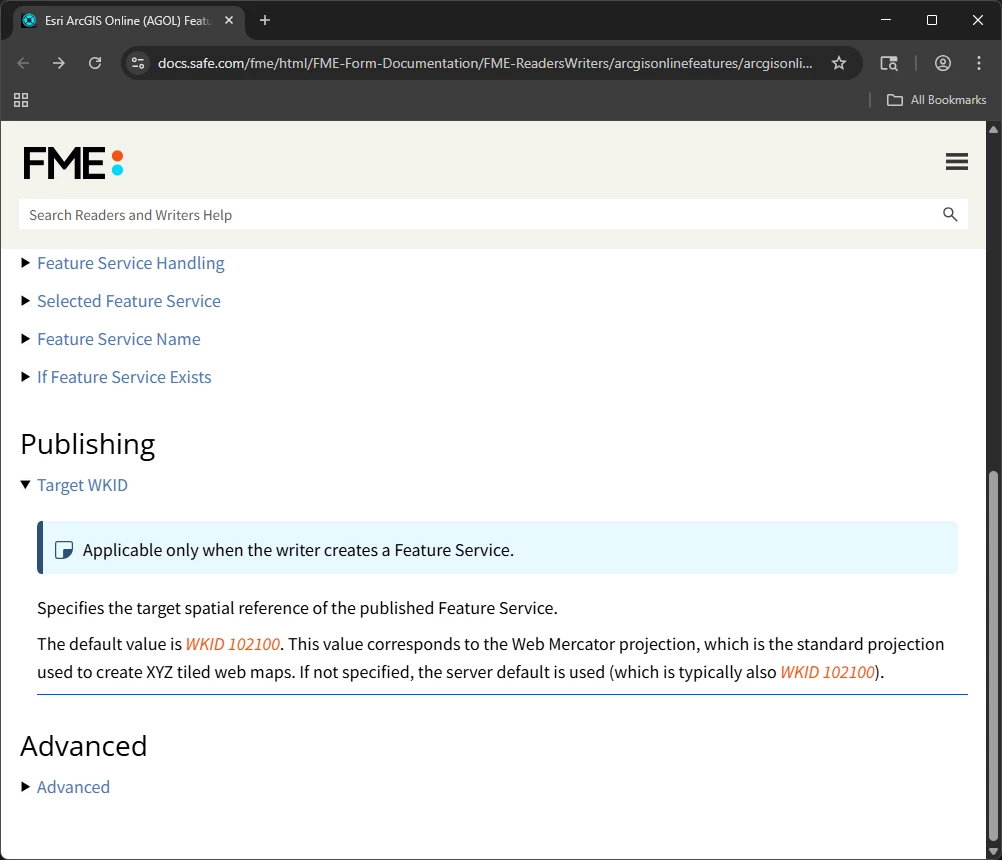This screenshot has height=860, width=1002.
Task: Maximize the browser window
Action: 932,20
